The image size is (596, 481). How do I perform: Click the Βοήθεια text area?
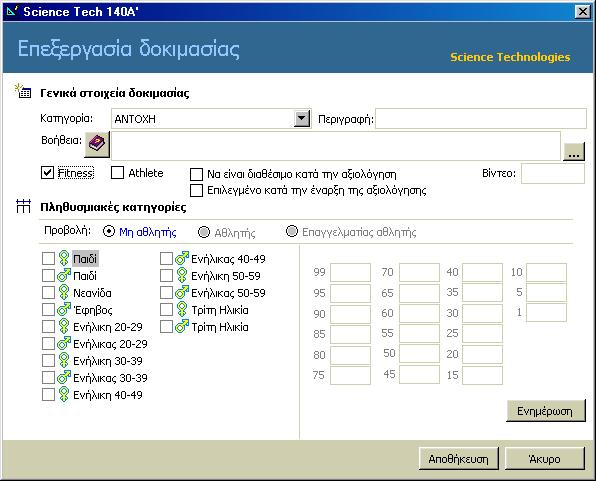336,146
